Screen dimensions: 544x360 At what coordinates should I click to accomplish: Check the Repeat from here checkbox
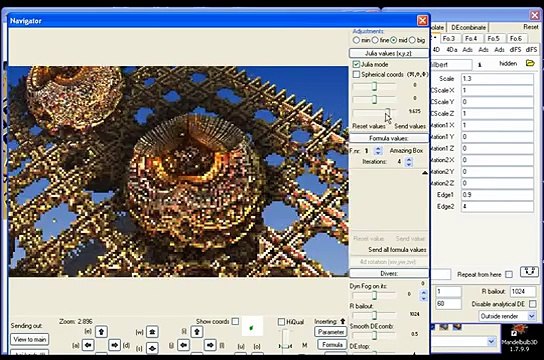tap(509, 274)
